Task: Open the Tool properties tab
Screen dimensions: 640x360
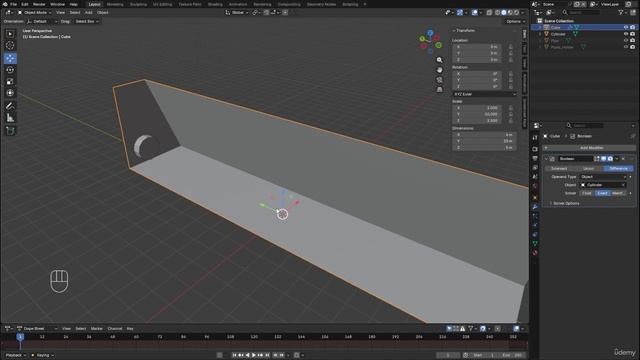Action: [x=535, y=138]
